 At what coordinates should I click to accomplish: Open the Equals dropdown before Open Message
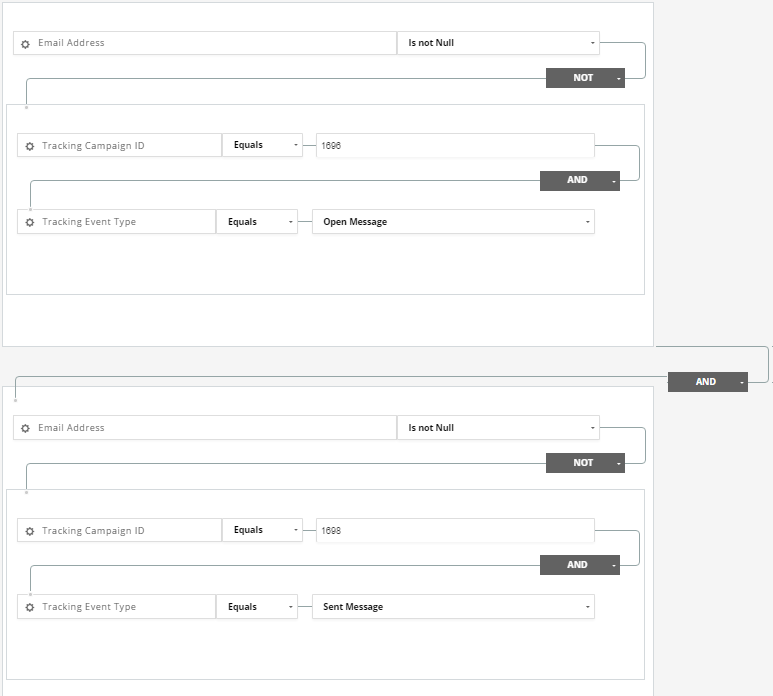[257, 222]
